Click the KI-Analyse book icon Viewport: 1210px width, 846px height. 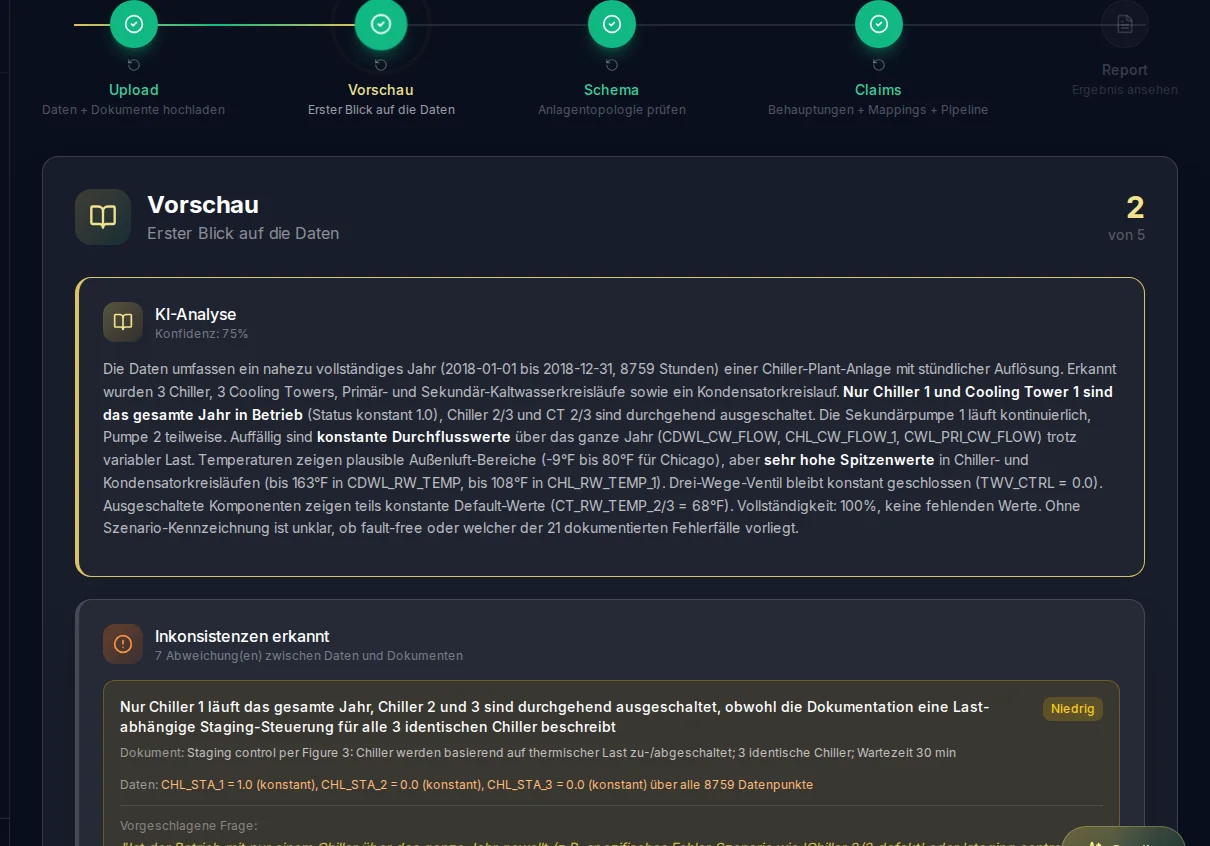[123, 322]
